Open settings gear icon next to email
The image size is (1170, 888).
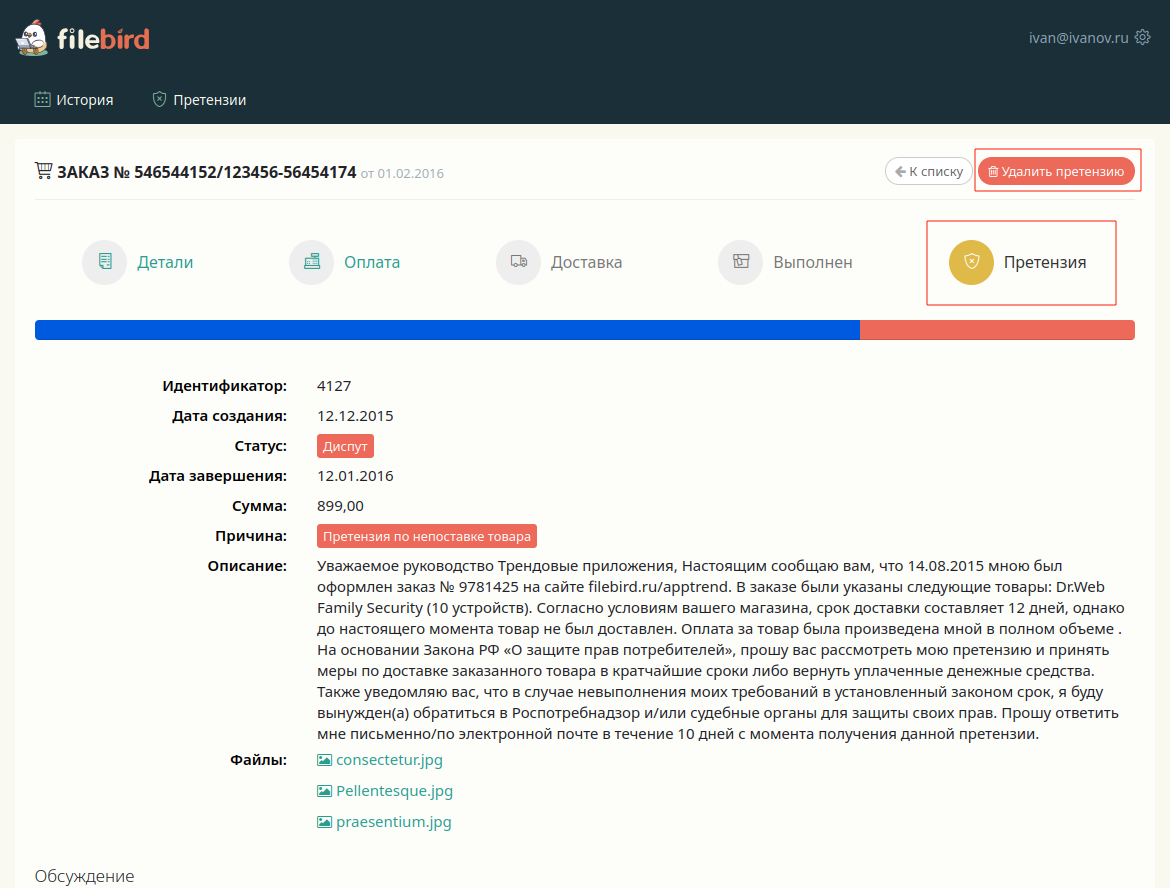[x=1142, y=38]
